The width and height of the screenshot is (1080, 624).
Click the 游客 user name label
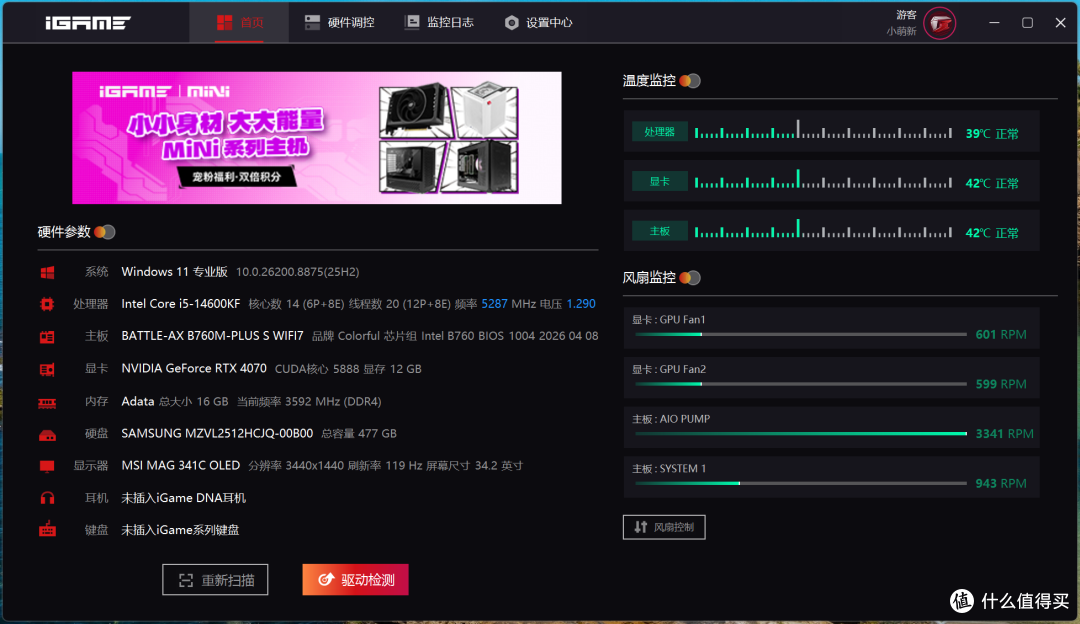pyautogui.click(x=906, y=14)
